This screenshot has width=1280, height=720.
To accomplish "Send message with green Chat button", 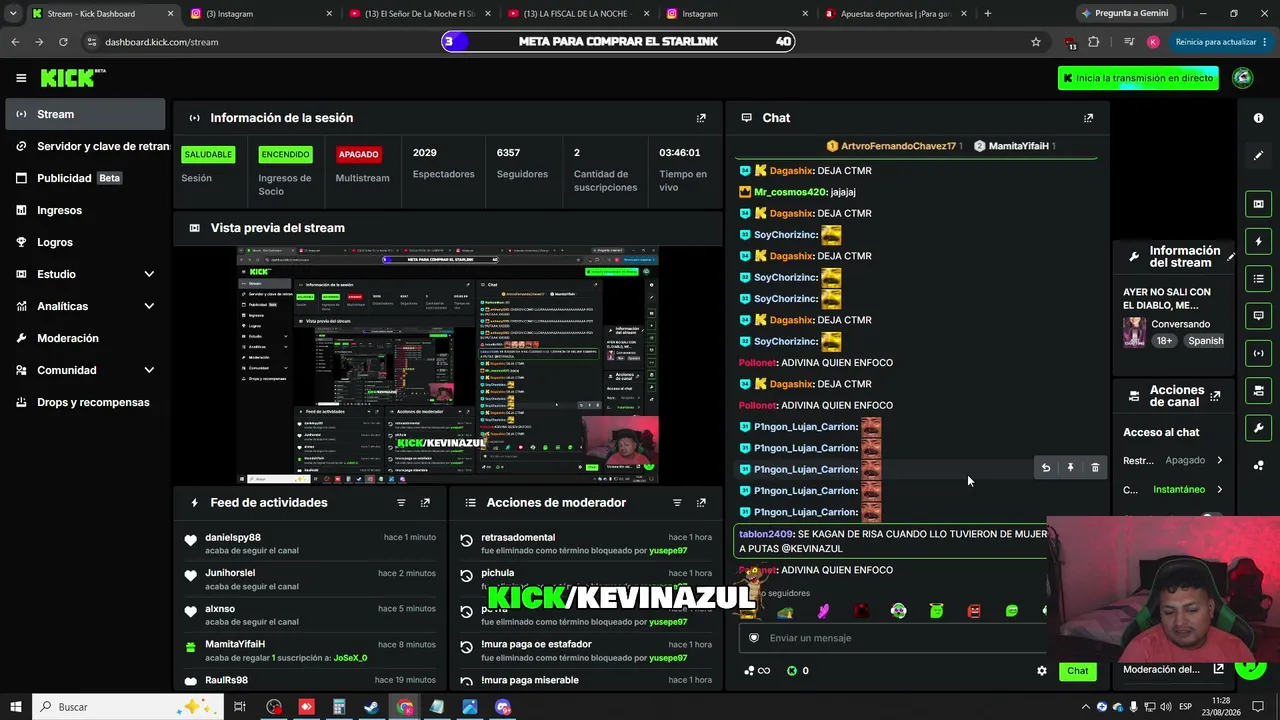I will (x=1077, y=671).
